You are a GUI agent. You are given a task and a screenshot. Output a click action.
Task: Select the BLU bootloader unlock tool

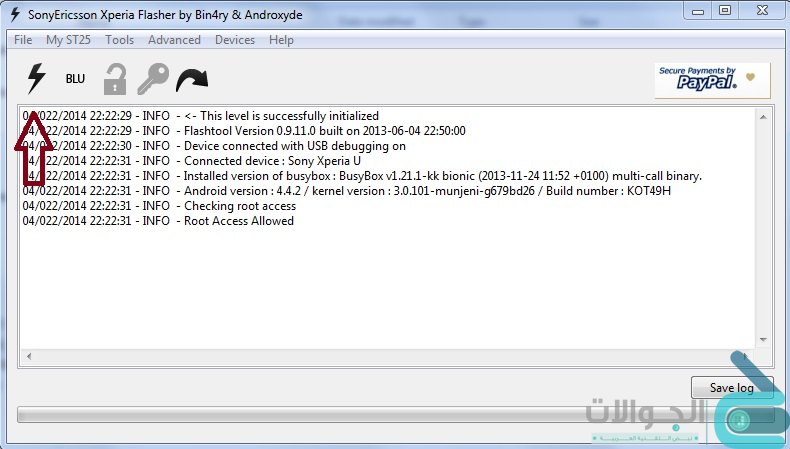(75, 79)
